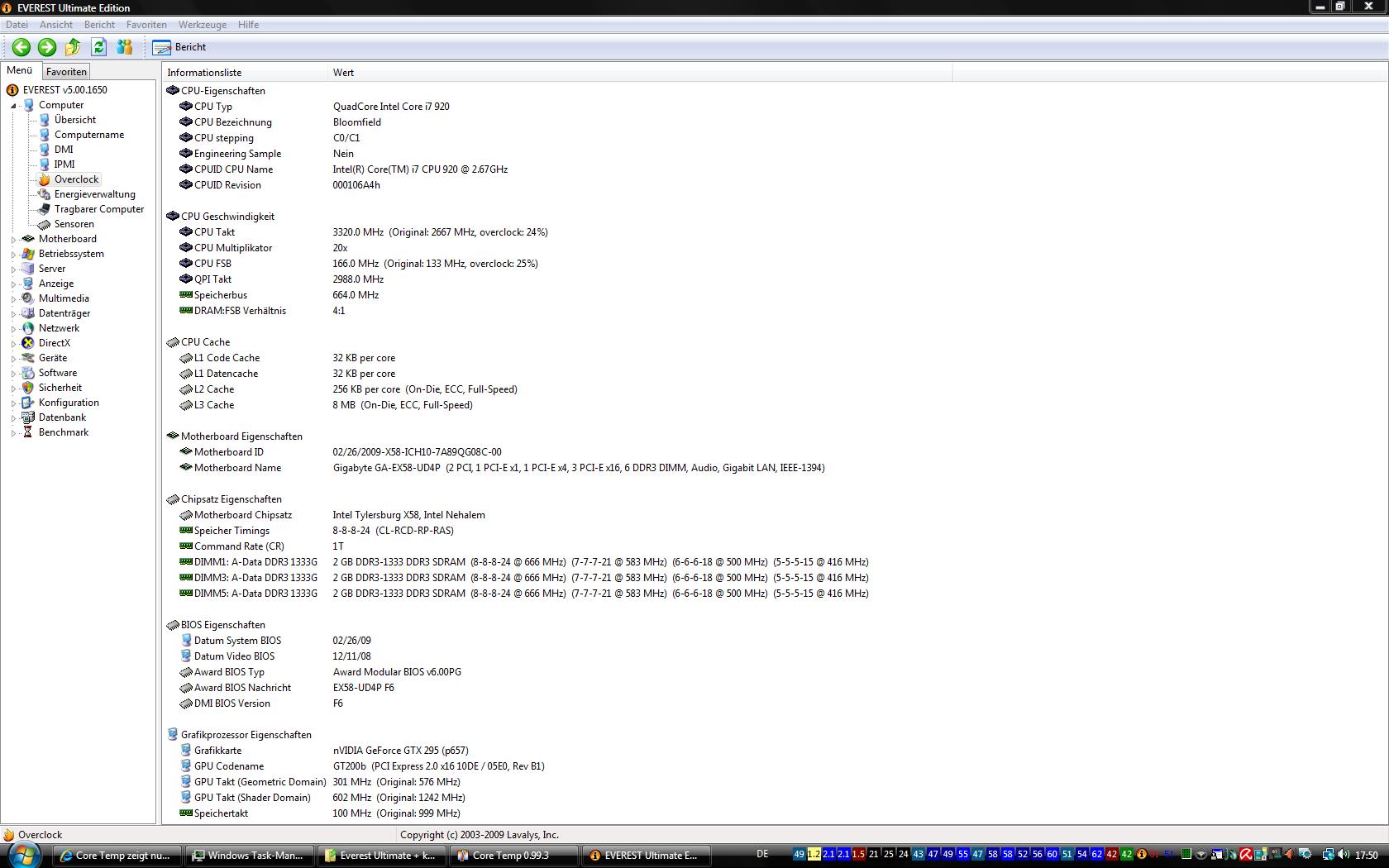This screenshot has height=868, width=1389.
Task: Click the Geräte icon in tree
Action: coord(28,358)
